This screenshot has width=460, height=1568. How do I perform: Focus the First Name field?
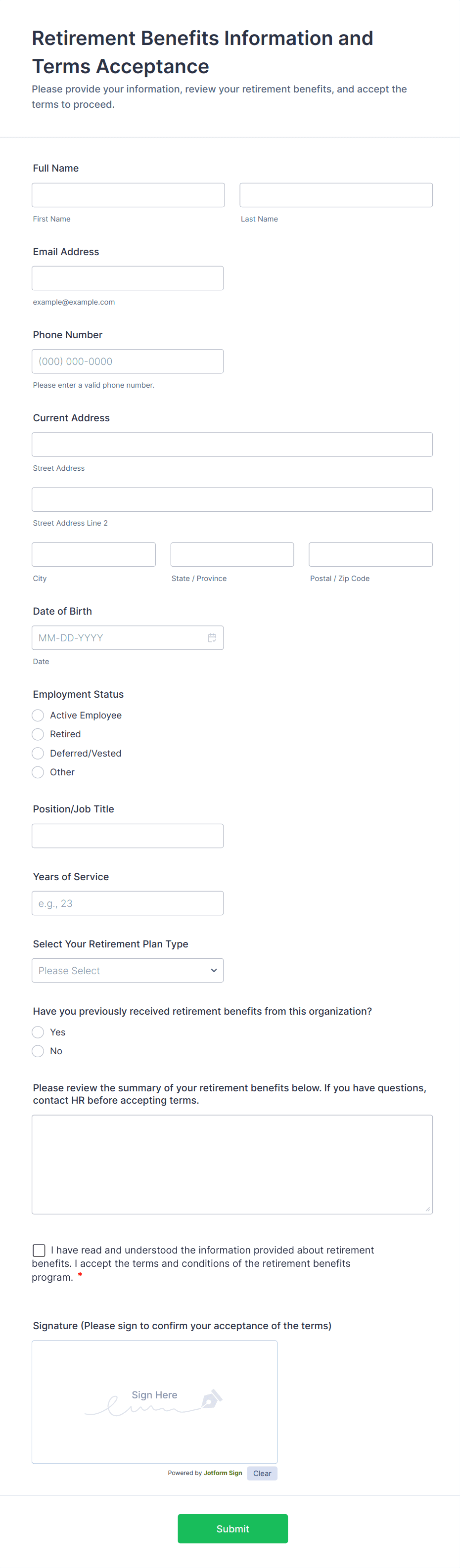click(x=128, y=195)
